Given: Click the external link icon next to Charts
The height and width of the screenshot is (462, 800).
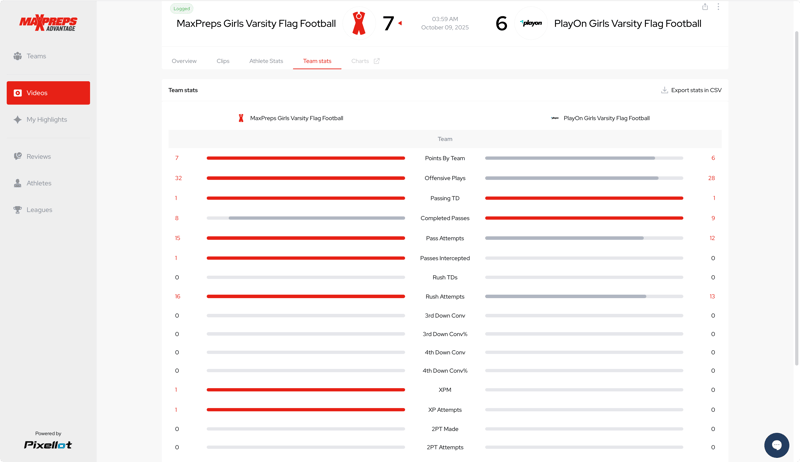Looking at the screenshot, I should (377, 61).
